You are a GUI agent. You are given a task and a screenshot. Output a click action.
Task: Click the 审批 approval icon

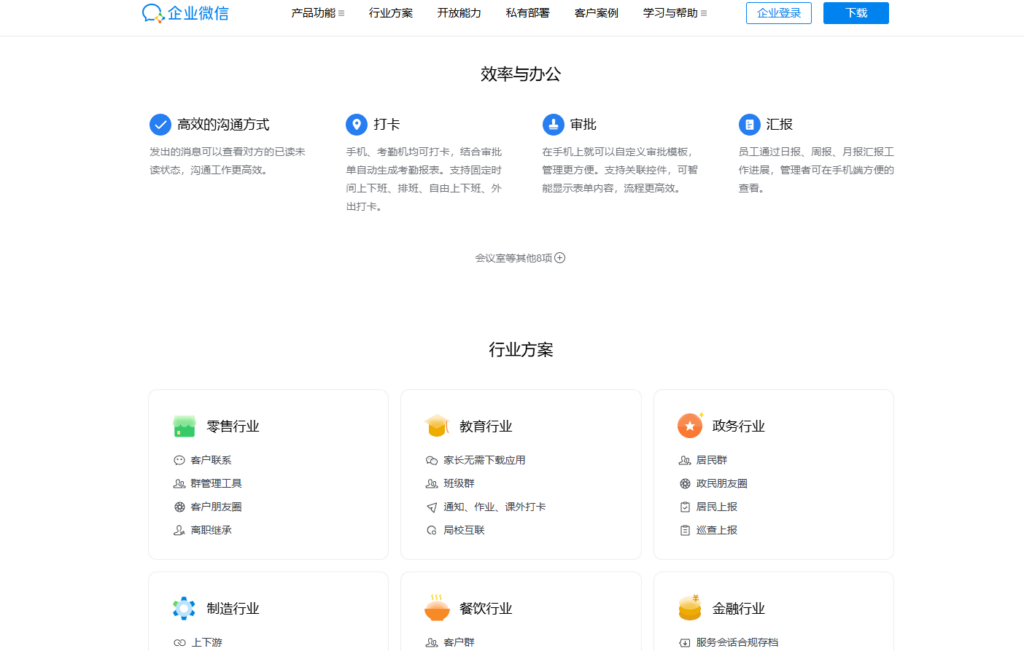pyautogui.click(x=554, y=124)
